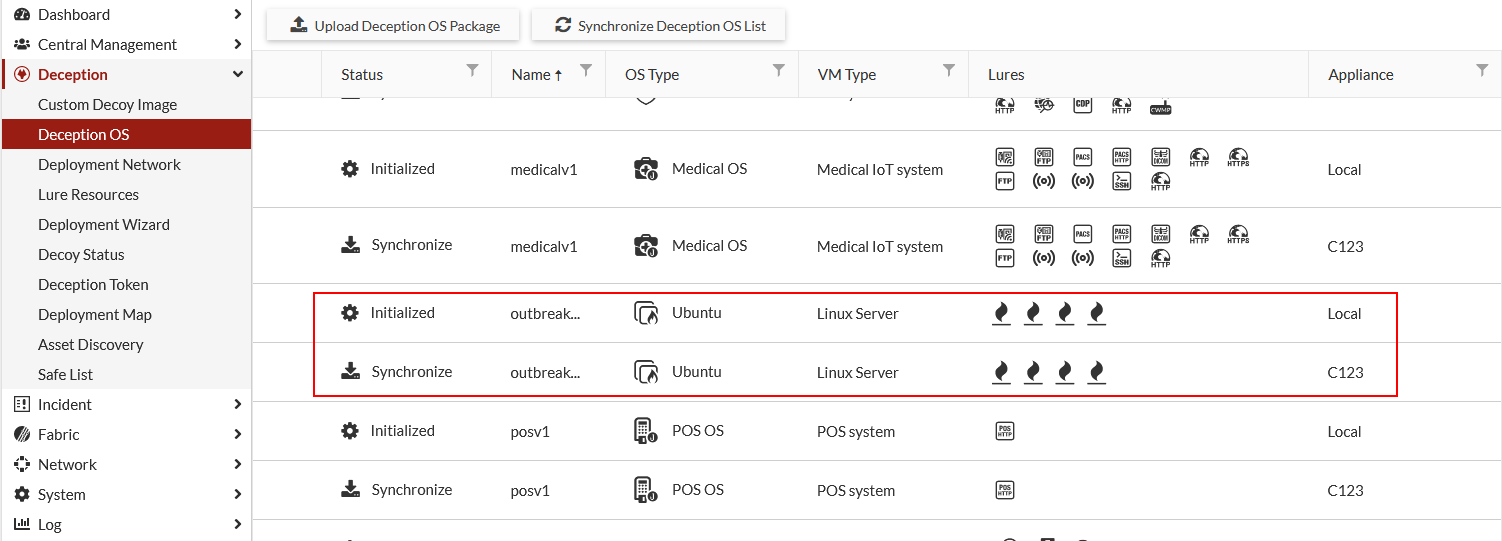Click Ubuntu OS icon in C123 outbreak row
The width and height of the screenshot is (1502, 541).
point(646,372)
